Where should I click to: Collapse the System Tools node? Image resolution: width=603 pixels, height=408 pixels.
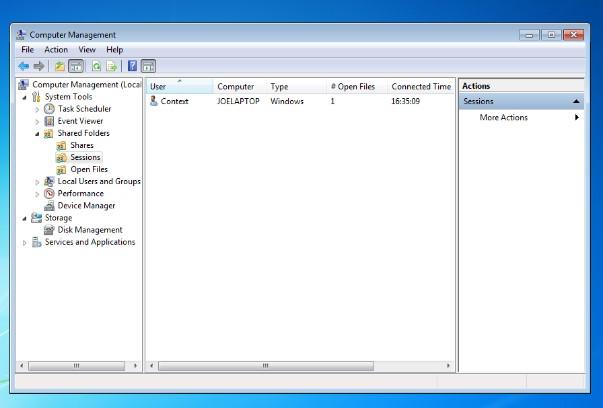pyautogui.click(x=25, y=97)
